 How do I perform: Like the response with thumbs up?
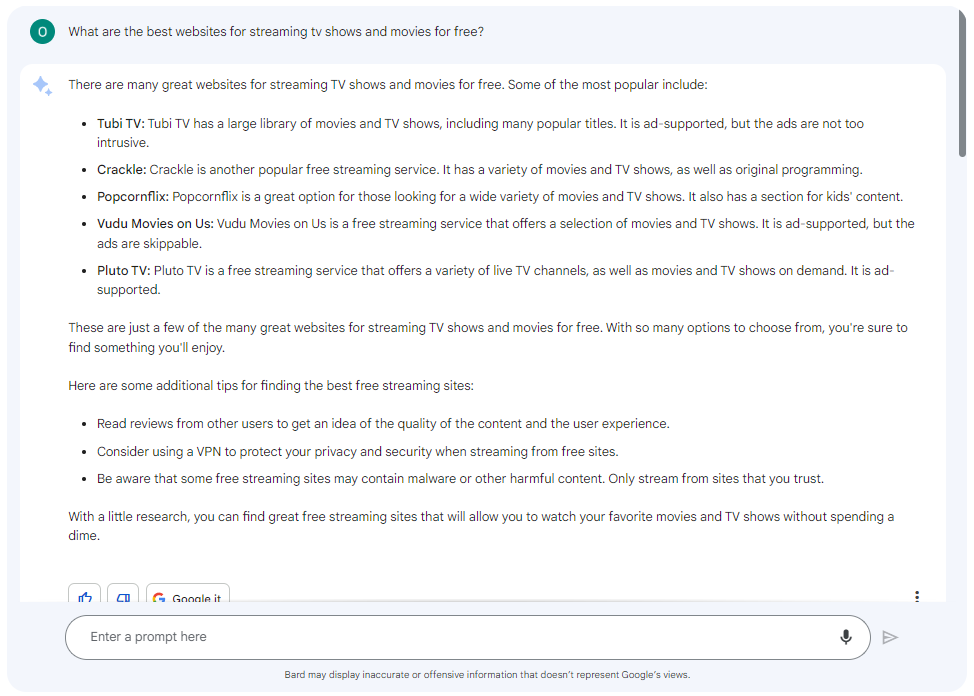tap(85, 596)
